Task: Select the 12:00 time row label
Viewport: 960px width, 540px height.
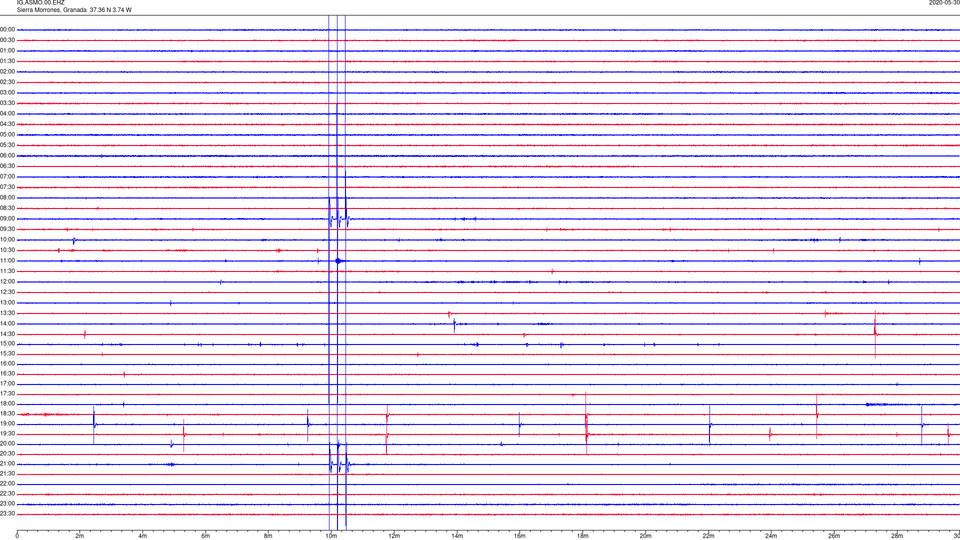Action: 7,282
